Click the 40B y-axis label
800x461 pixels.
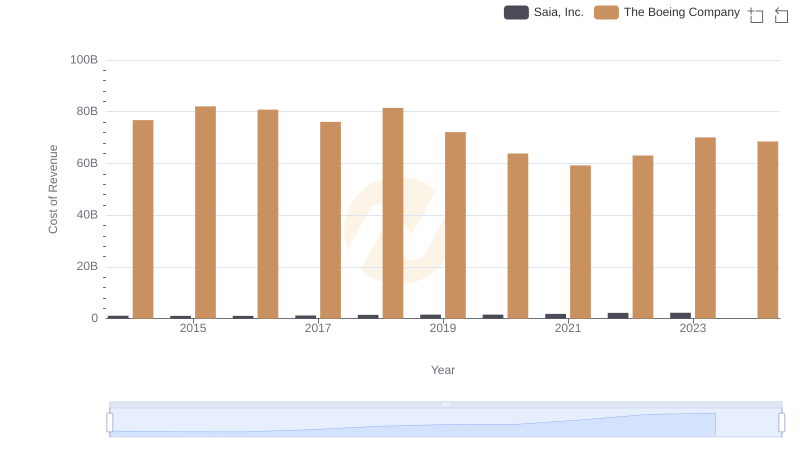(87, 215)
